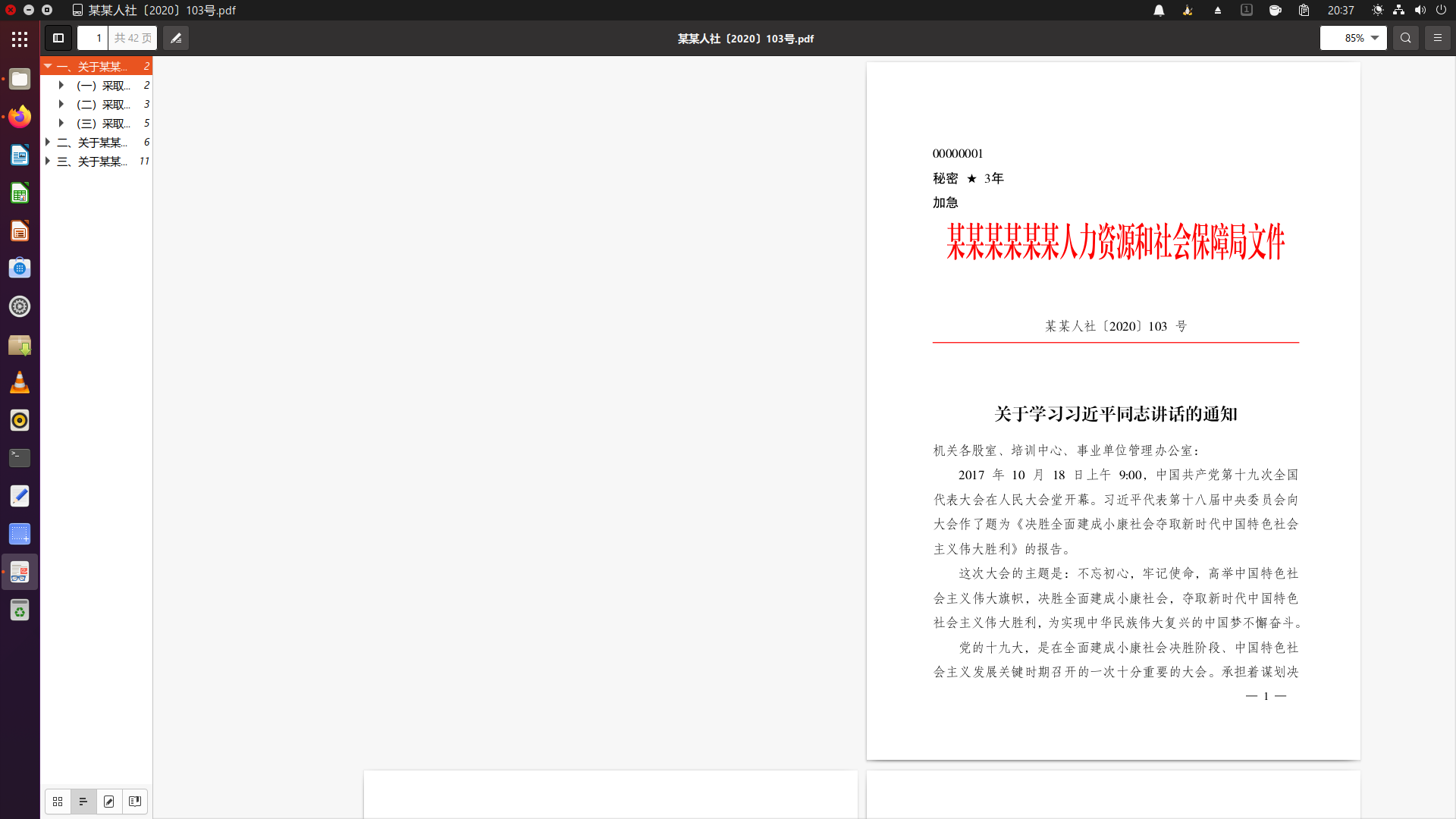Click the '共 42 页' page count label
Viewport: 1456px width, 819px height.
click(x=133, y=38)
